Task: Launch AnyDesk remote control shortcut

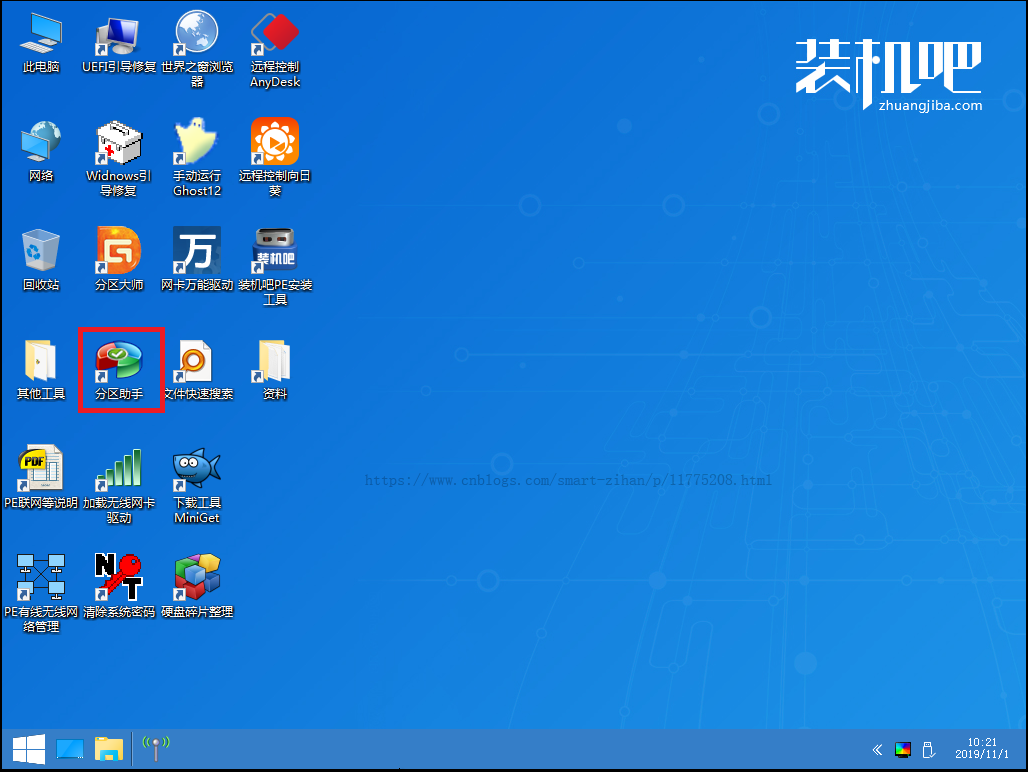Action: 275,36
